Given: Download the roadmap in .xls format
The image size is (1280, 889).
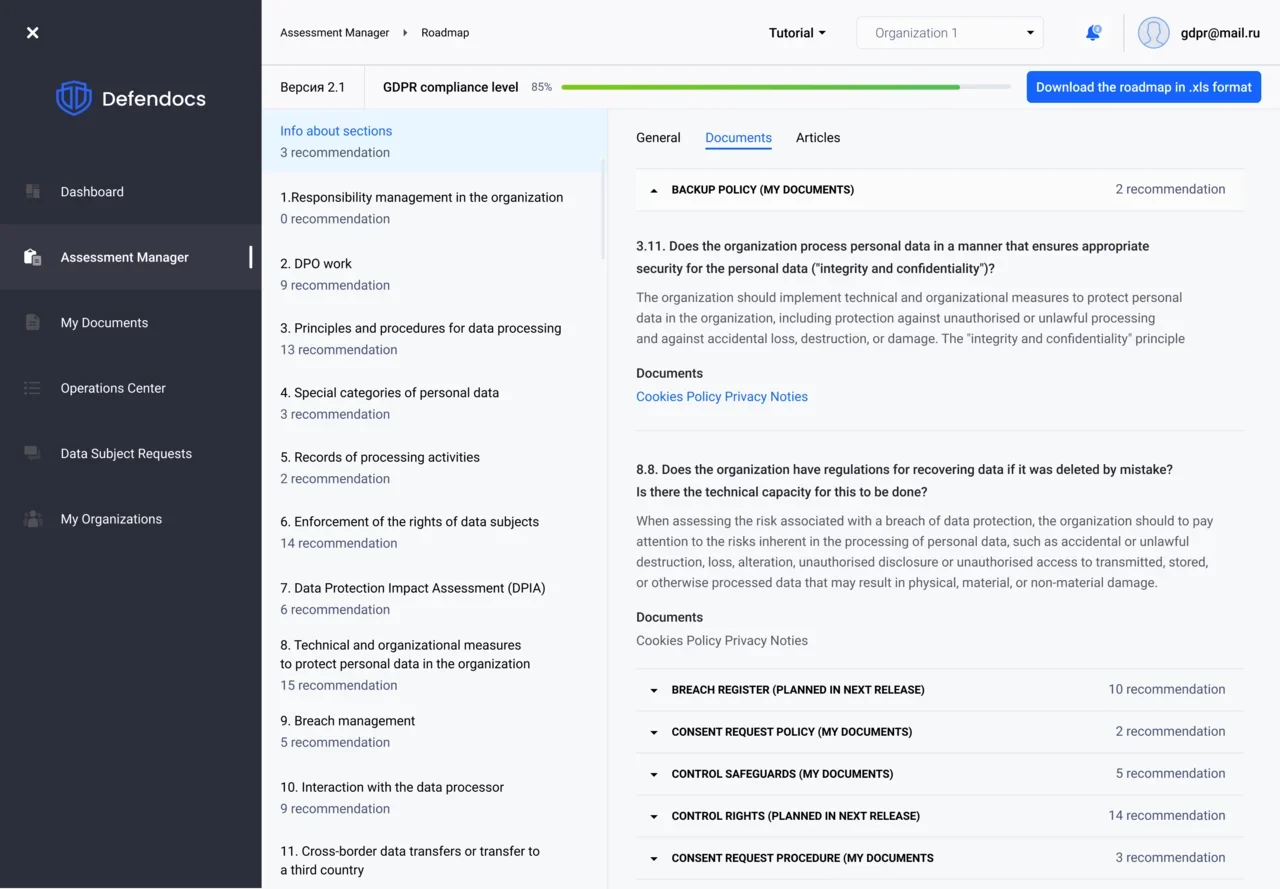Looking at the screenshot, I should [x=1143, y=87].
